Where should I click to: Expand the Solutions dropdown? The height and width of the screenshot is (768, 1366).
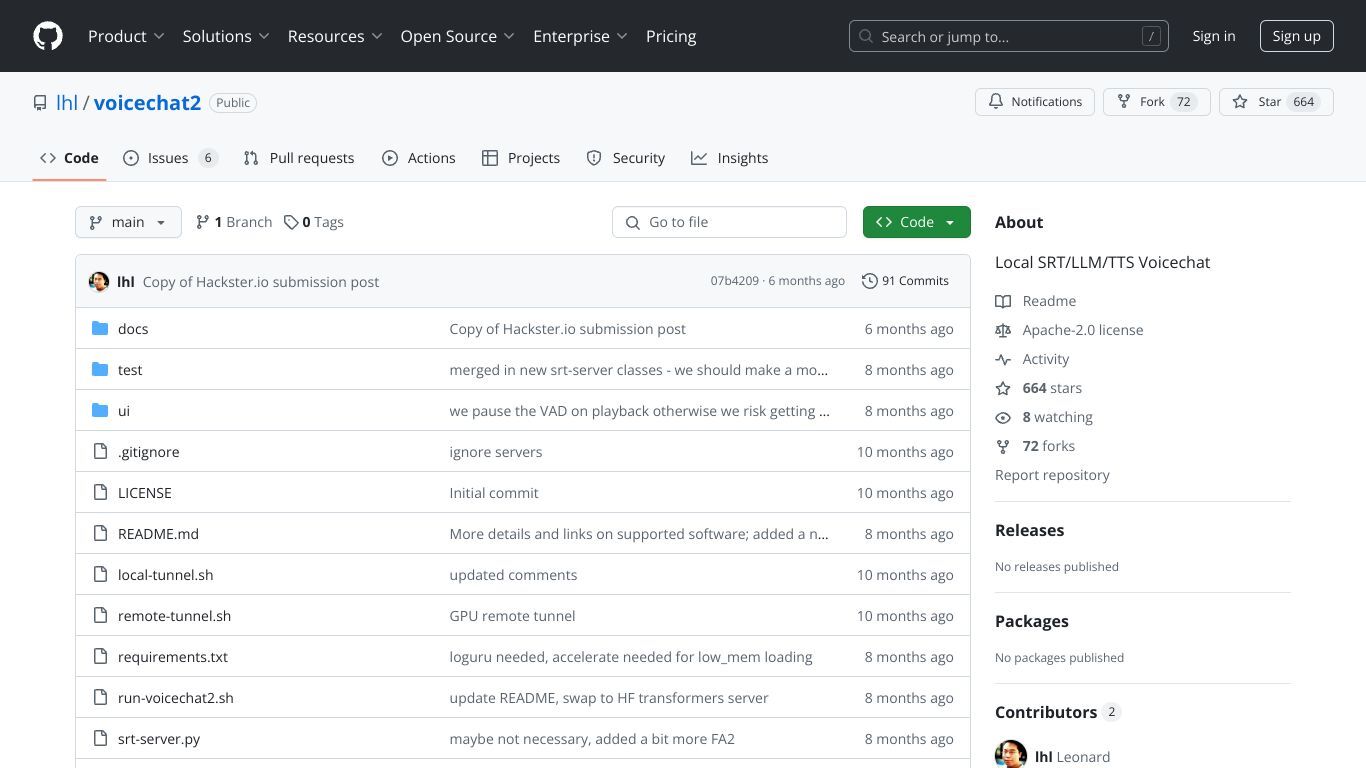(226, 36)
